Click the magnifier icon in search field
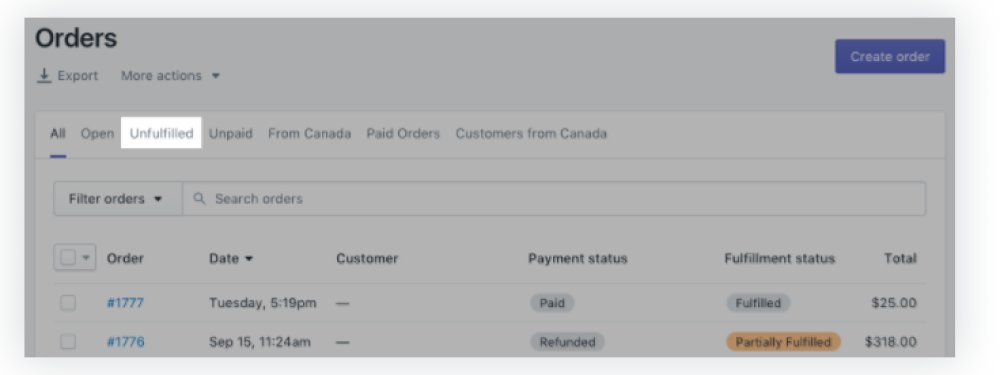This screenshot has width=1000, height=375. (200, 199)
